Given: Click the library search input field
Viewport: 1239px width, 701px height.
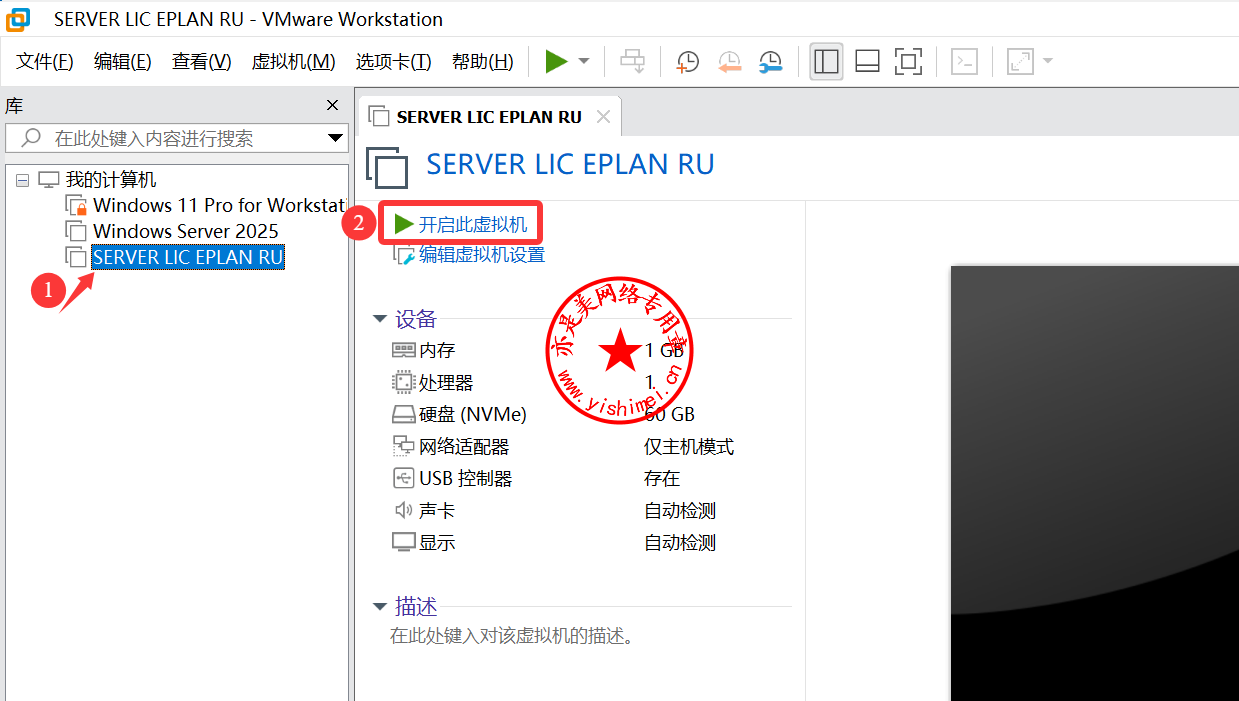Looking at the screenshot, I should pyautogui.click(x=170, y=138).
